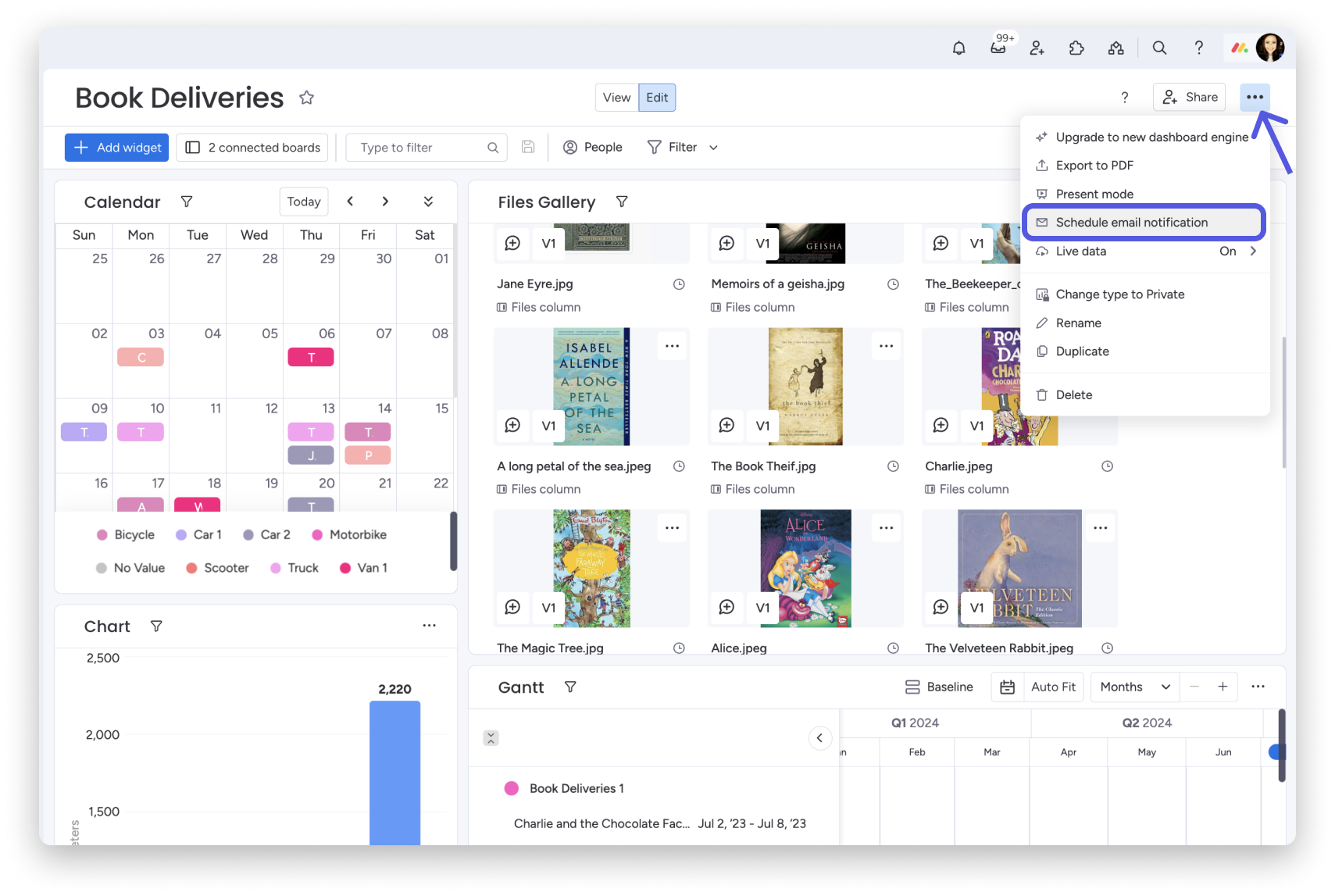Select Change type to Private
This screenshot has width=1335, height=896.
(x=1145, y=295)
